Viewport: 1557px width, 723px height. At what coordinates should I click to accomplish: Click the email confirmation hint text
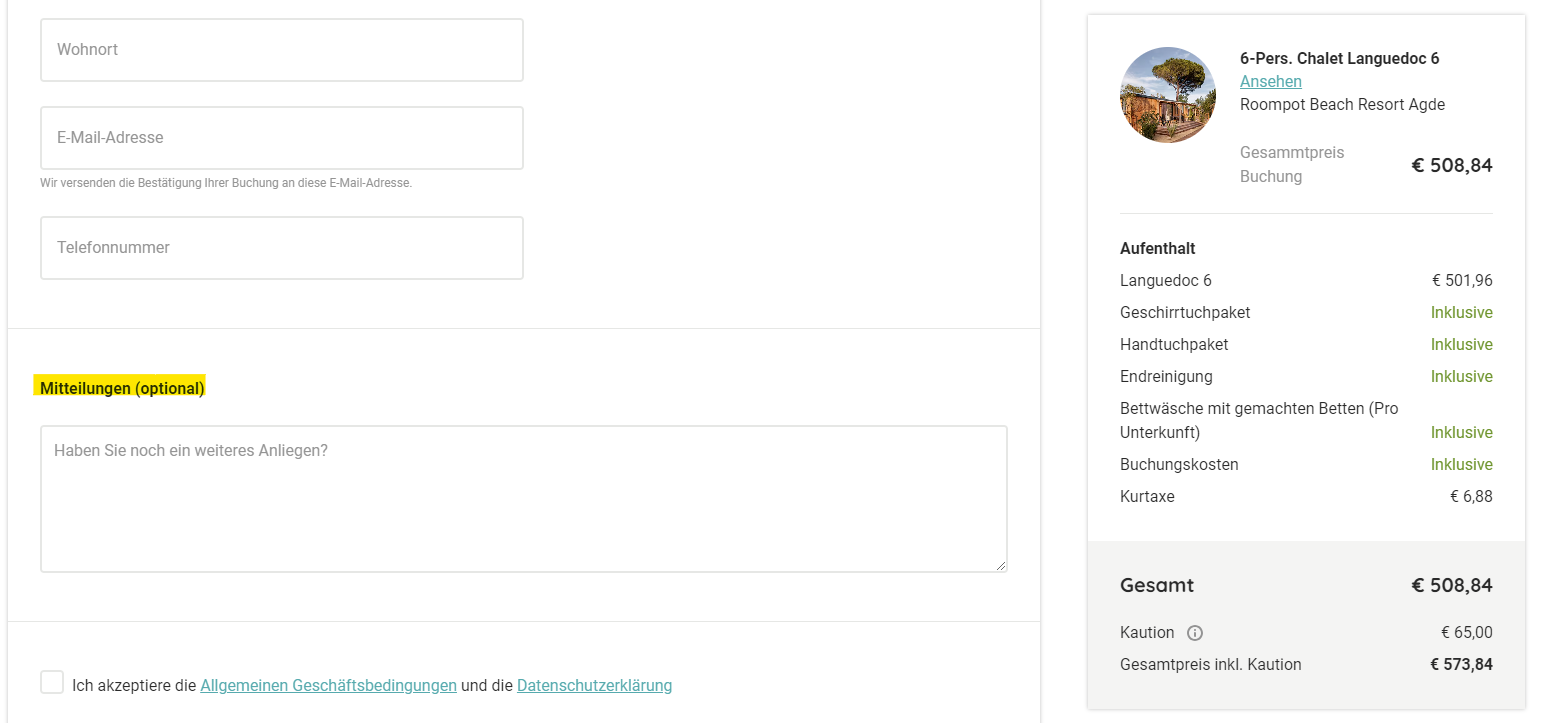(226, 184)
